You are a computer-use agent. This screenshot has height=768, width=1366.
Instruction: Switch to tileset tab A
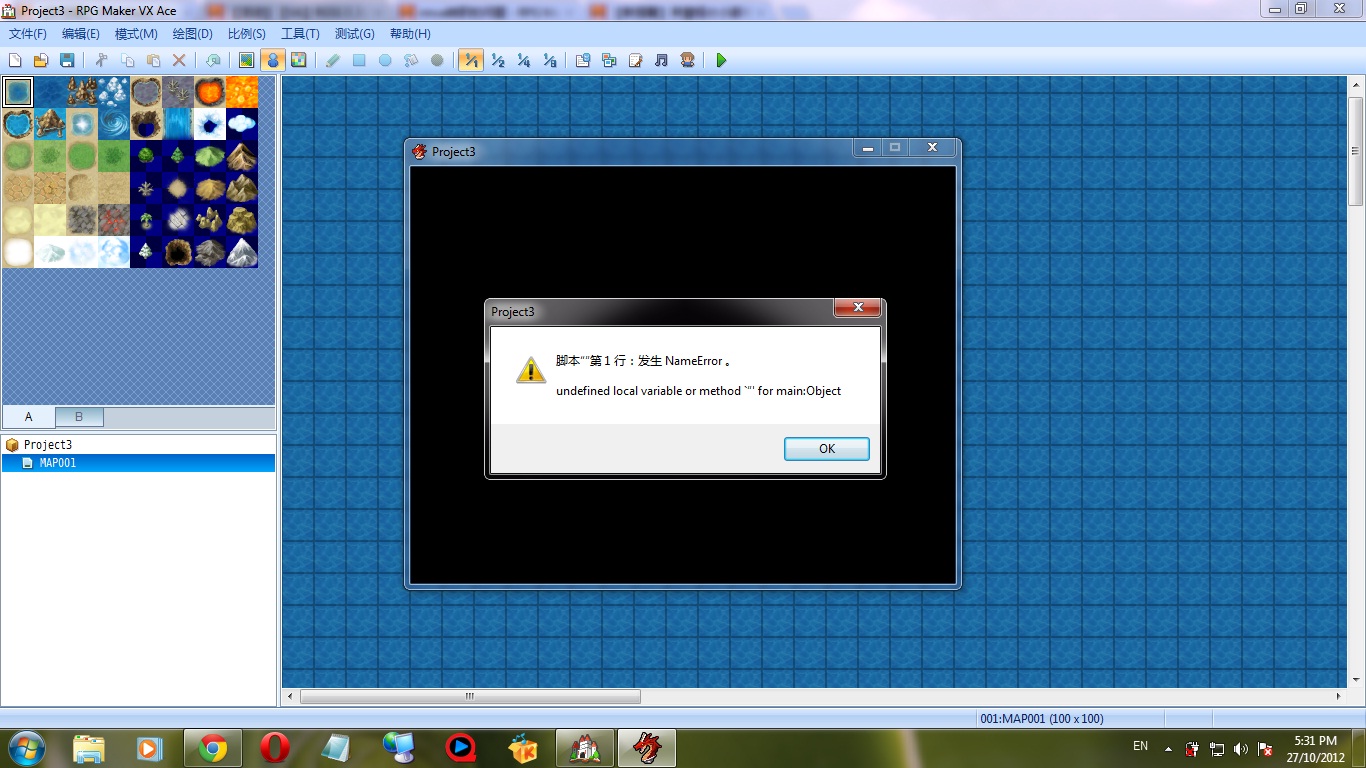(x=28, y=417)
